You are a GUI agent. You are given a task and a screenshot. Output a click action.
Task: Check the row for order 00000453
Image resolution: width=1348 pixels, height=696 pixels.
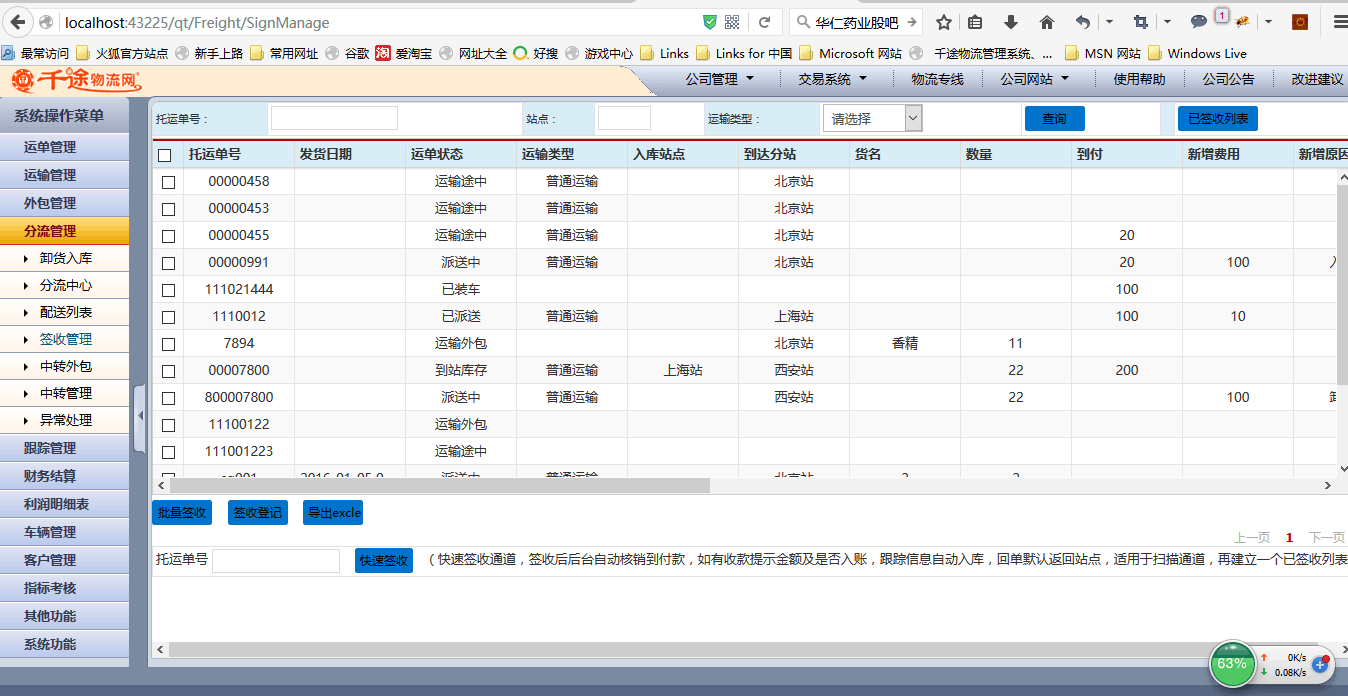168,209
